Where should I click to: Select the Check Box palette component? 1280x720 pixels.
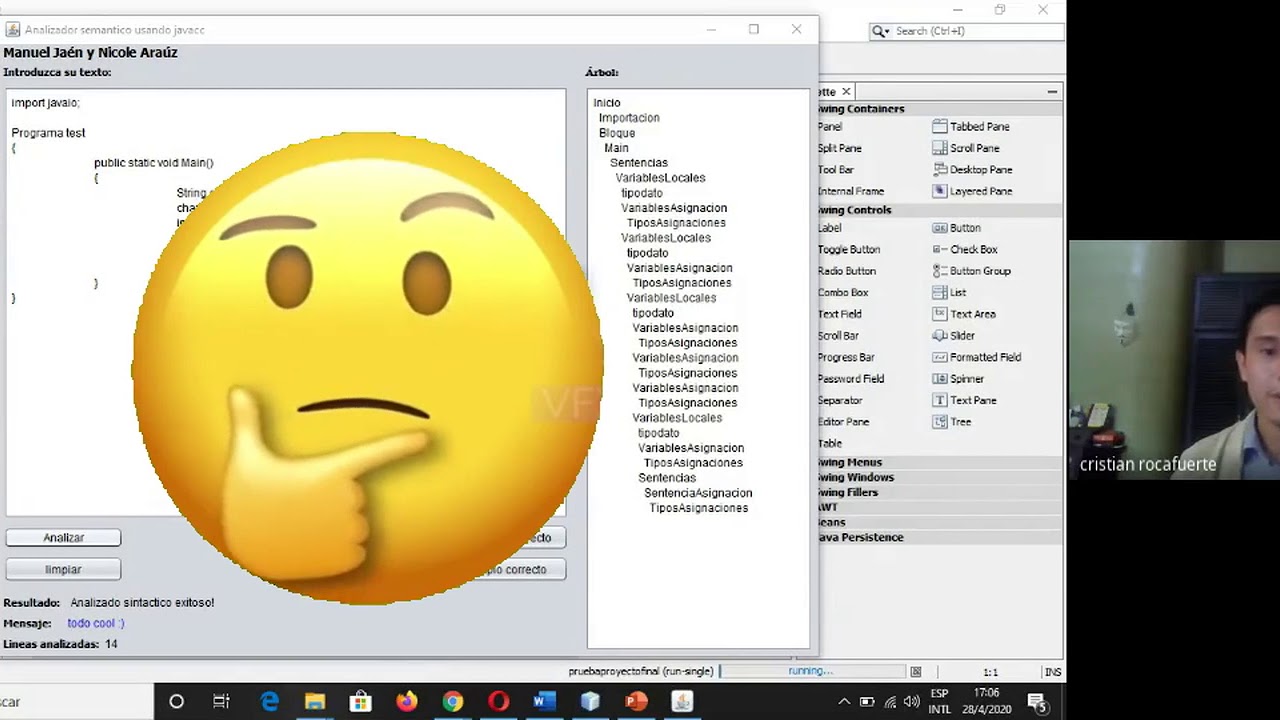pos(964,250)
